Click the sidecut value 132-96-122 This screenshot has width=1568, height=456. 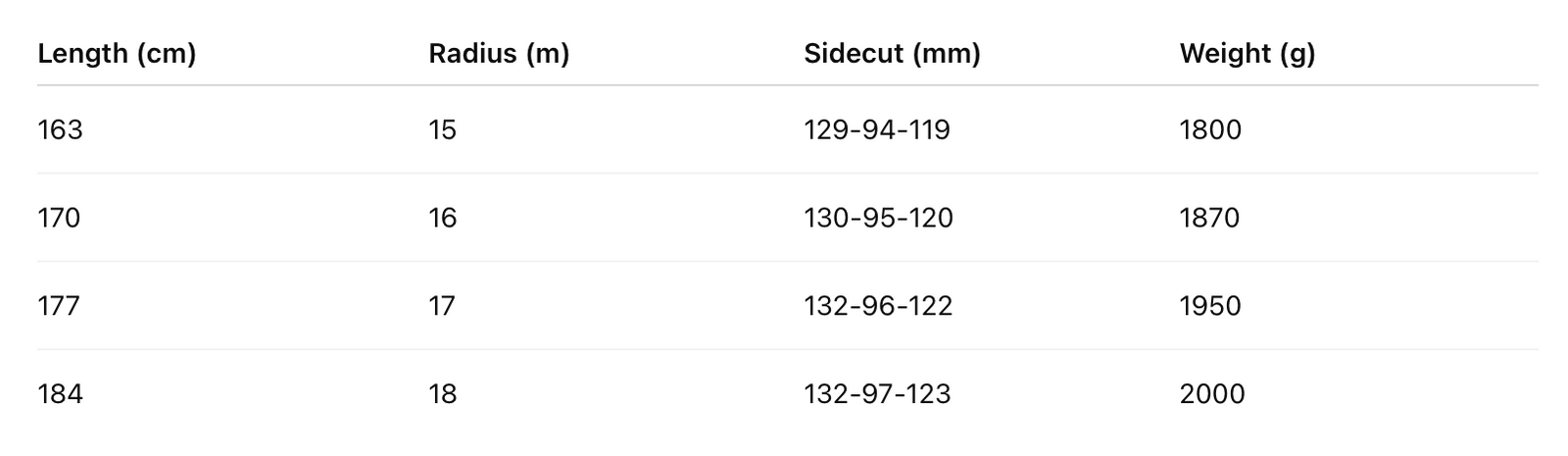point(878,306)
